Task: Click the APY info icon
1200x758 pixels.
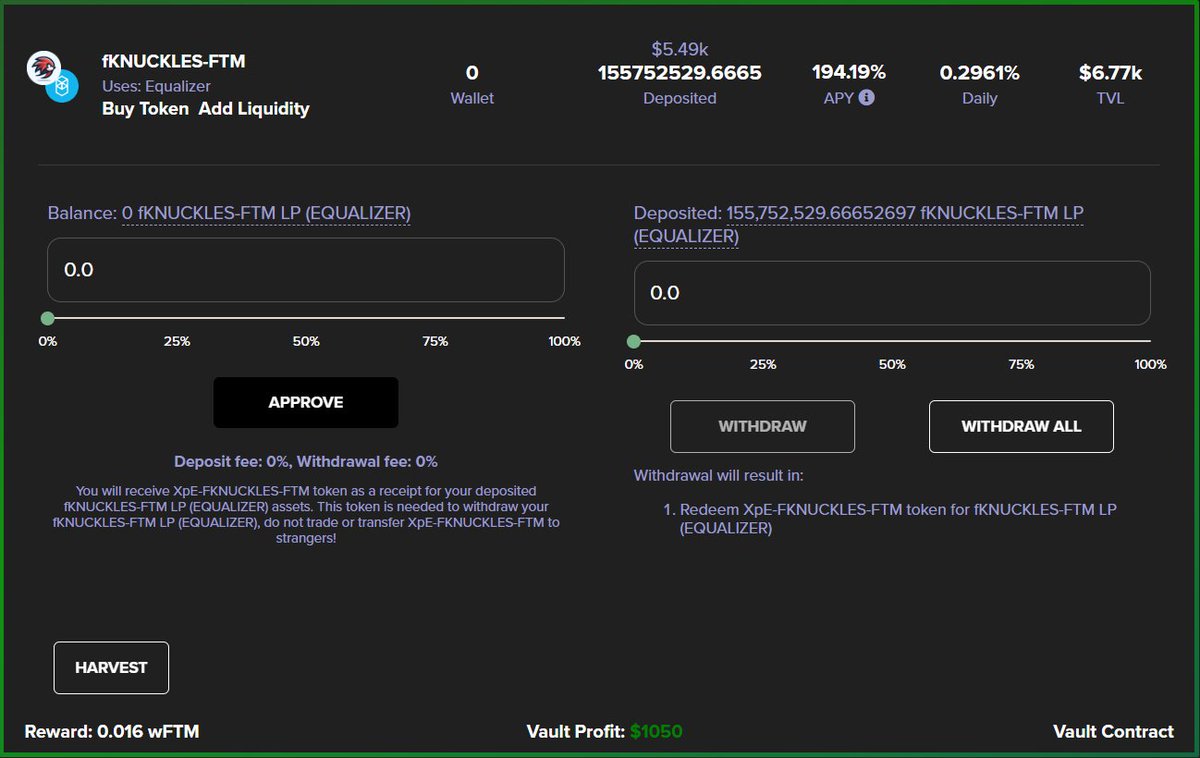Action: 867,98
